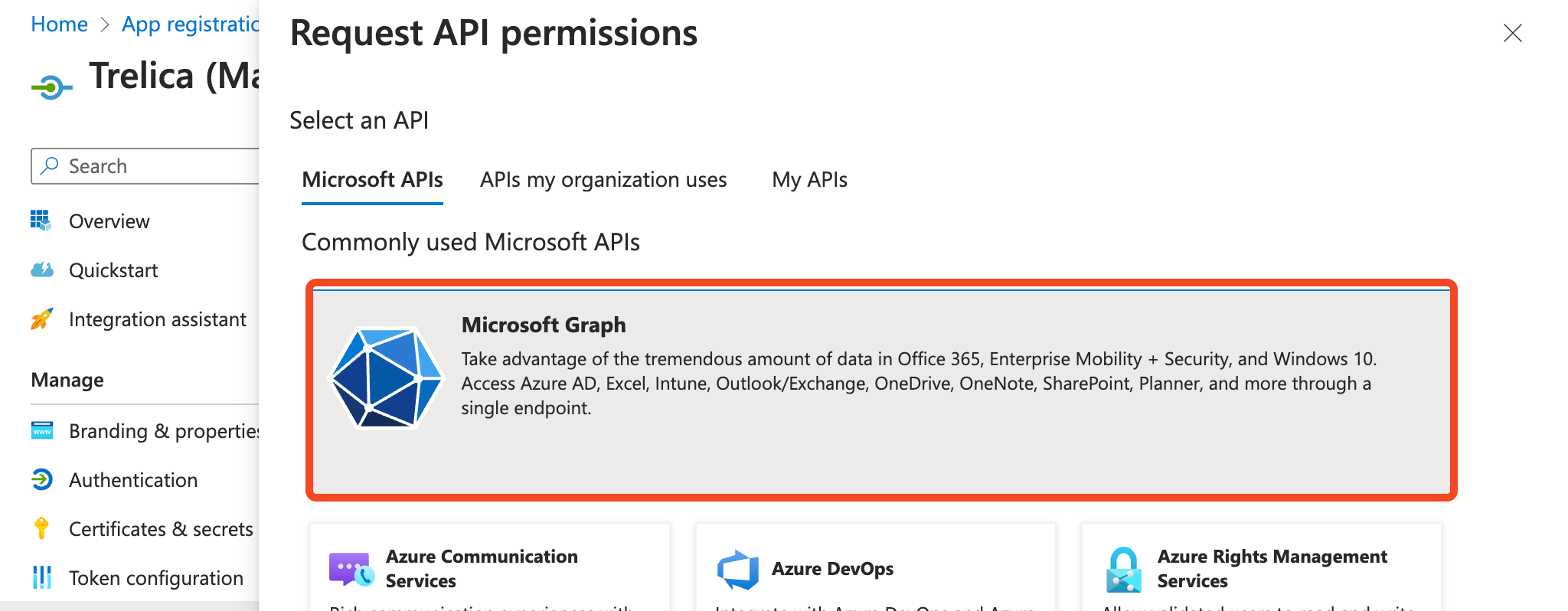Select the Microsoft Graph title
Image resolution: width=1568 pixels, height=611 pixels.
tap(544, 325)
